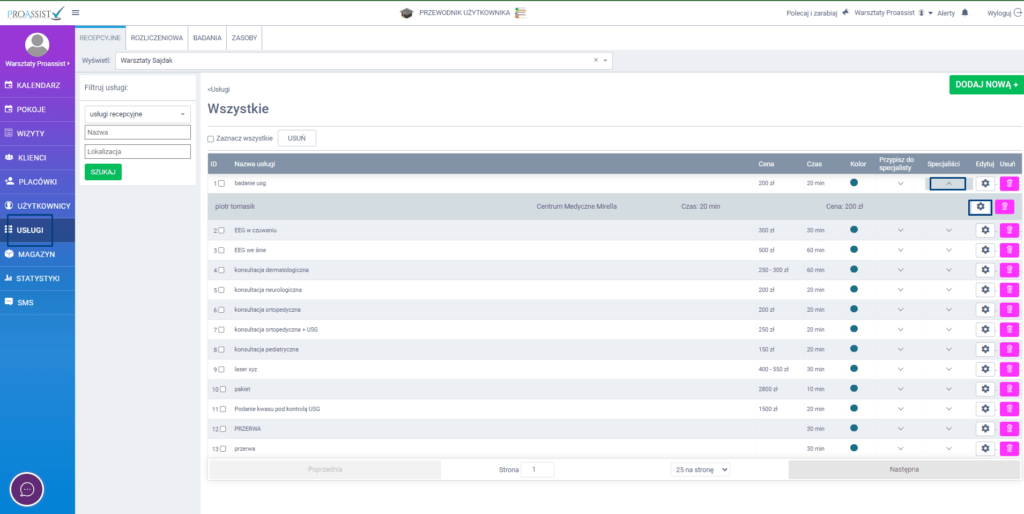The image size is (1024, 514).
Task: Click gear edit icon for badanie usg
Action: point(985,183)
